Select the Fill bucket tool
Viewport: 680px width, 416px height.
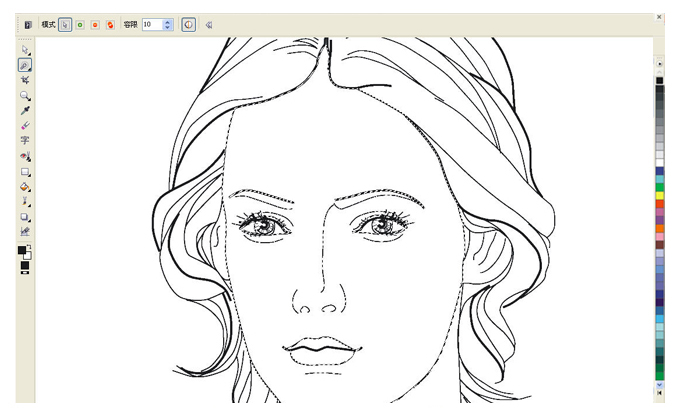25,187
